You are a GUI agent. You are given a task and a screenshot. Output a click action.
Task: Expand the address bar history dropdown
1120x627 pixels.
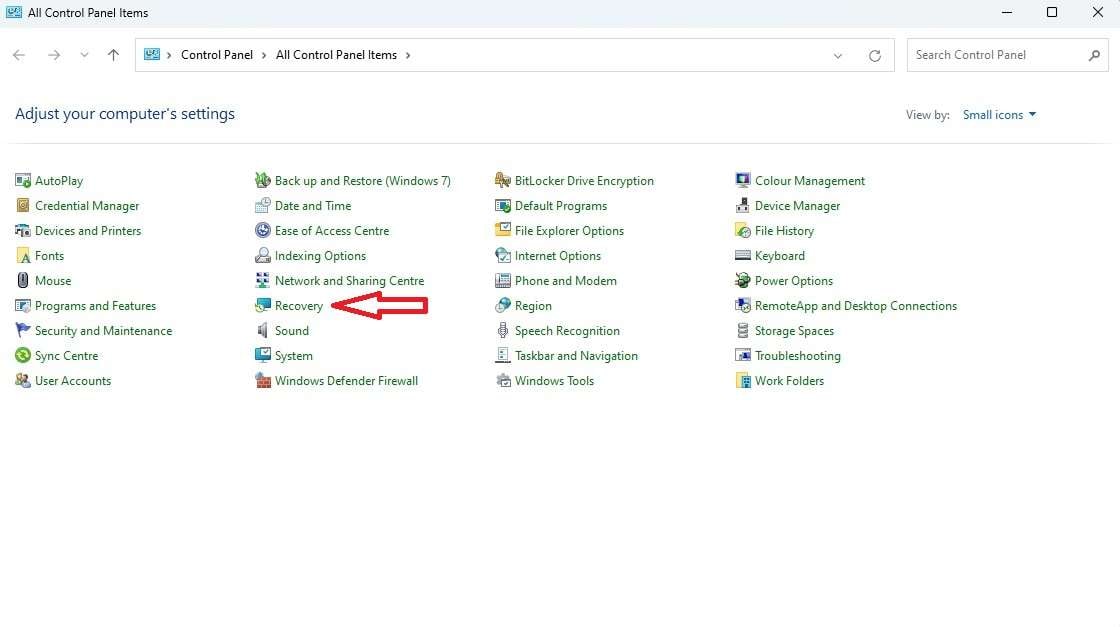838,56
